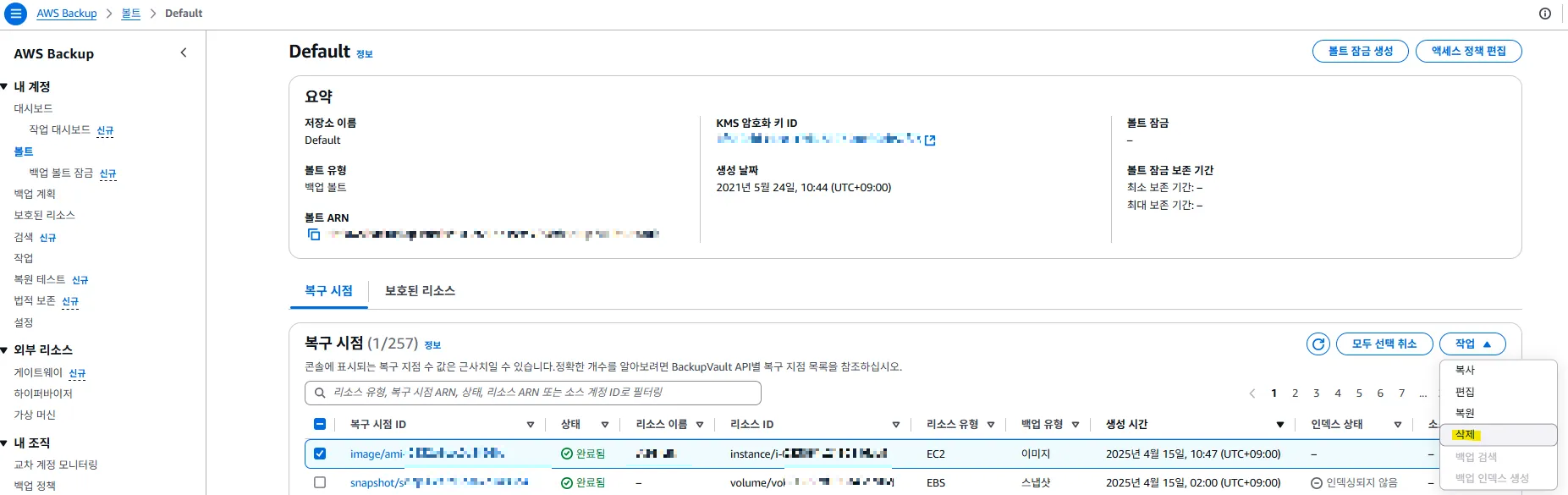Refresh the recovery points list
The height and width of the screenshot is (495, 1568).
tap(1318, 344)
